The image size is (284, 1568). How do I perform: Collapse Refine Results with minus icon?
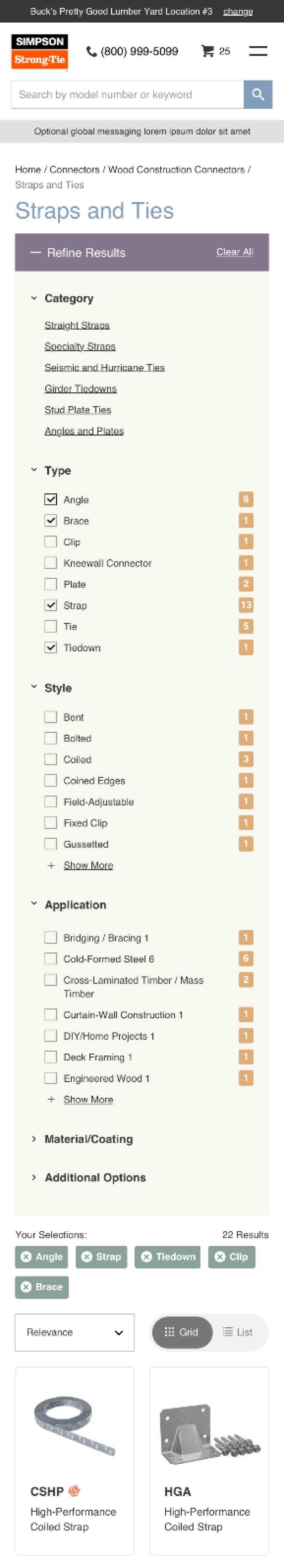coord(36,253)
